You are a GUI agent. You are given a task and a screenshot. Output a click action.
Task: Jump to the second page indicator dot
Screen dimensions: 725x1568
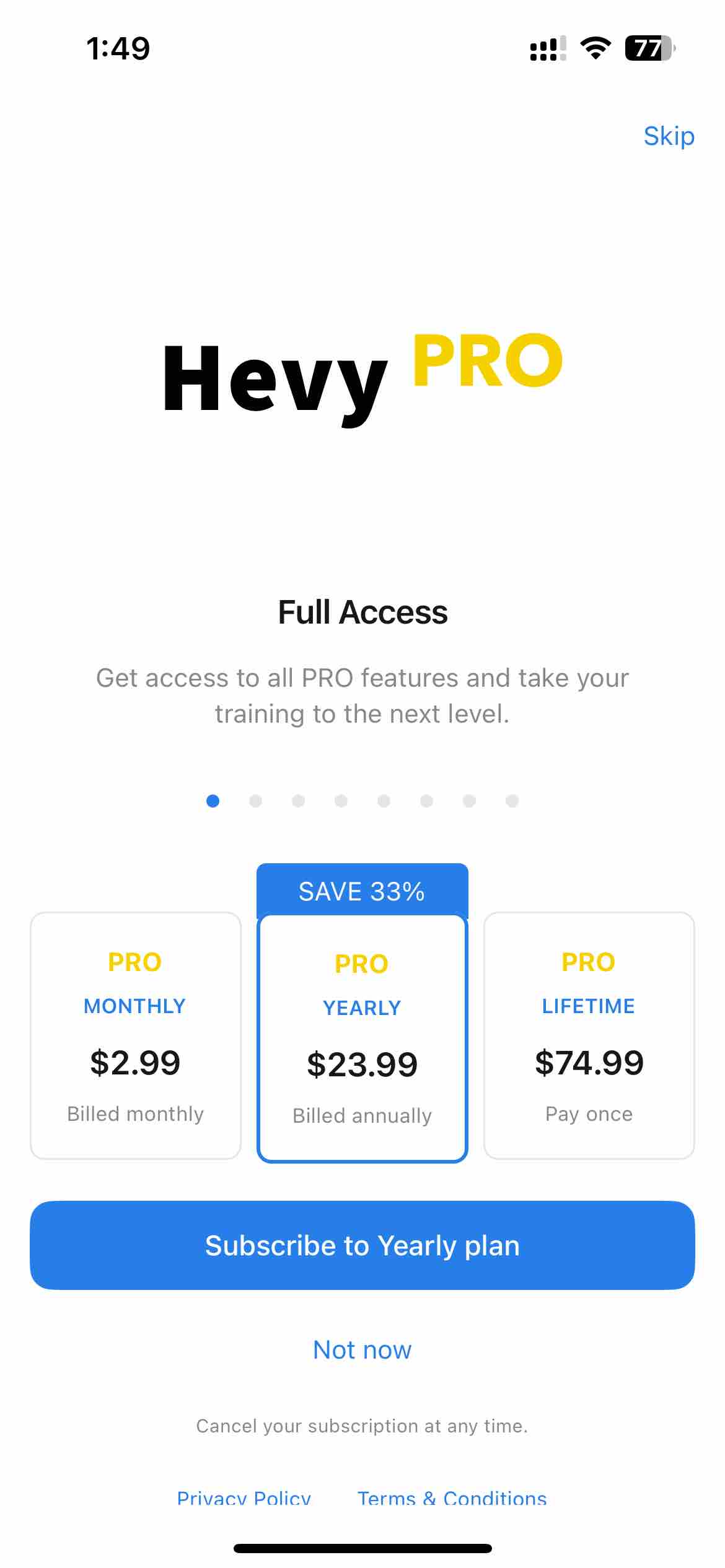pyautogui.click(x=255, y=801)
